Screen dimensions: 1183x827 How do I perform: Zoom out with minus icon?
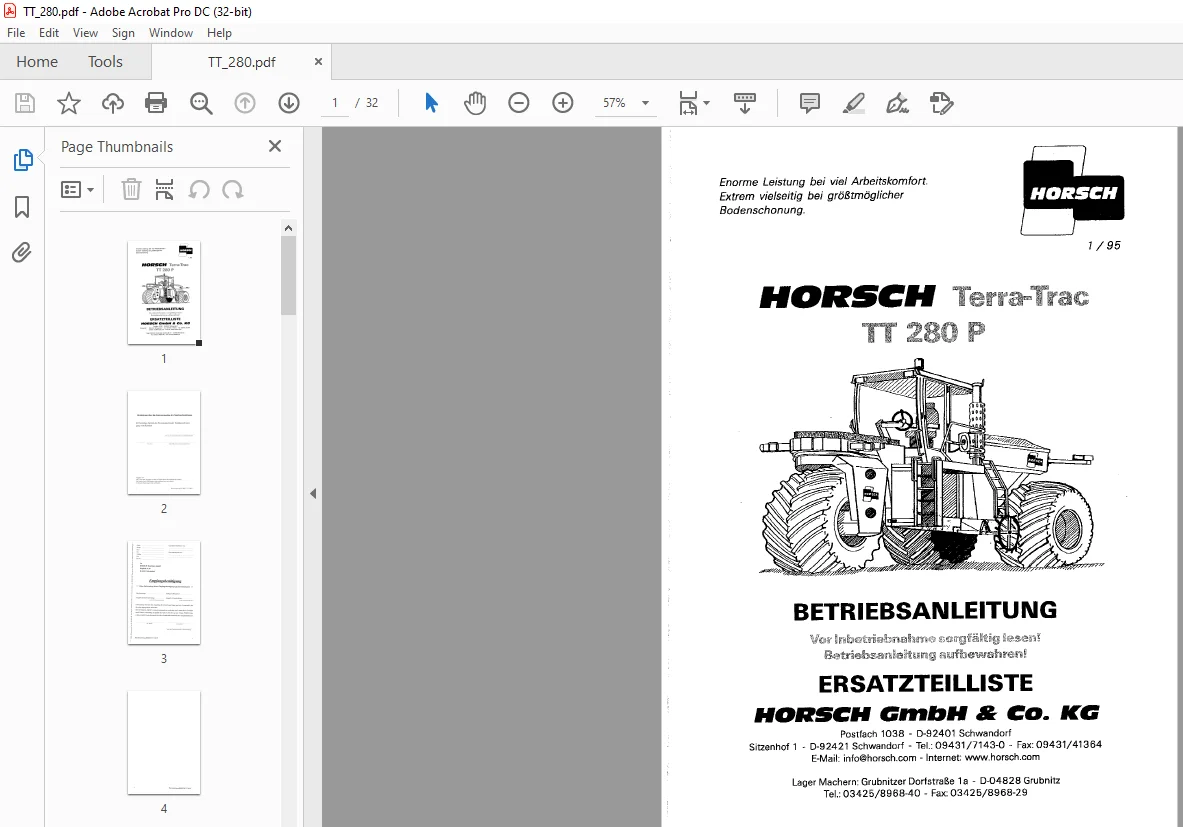pos(518,103)
